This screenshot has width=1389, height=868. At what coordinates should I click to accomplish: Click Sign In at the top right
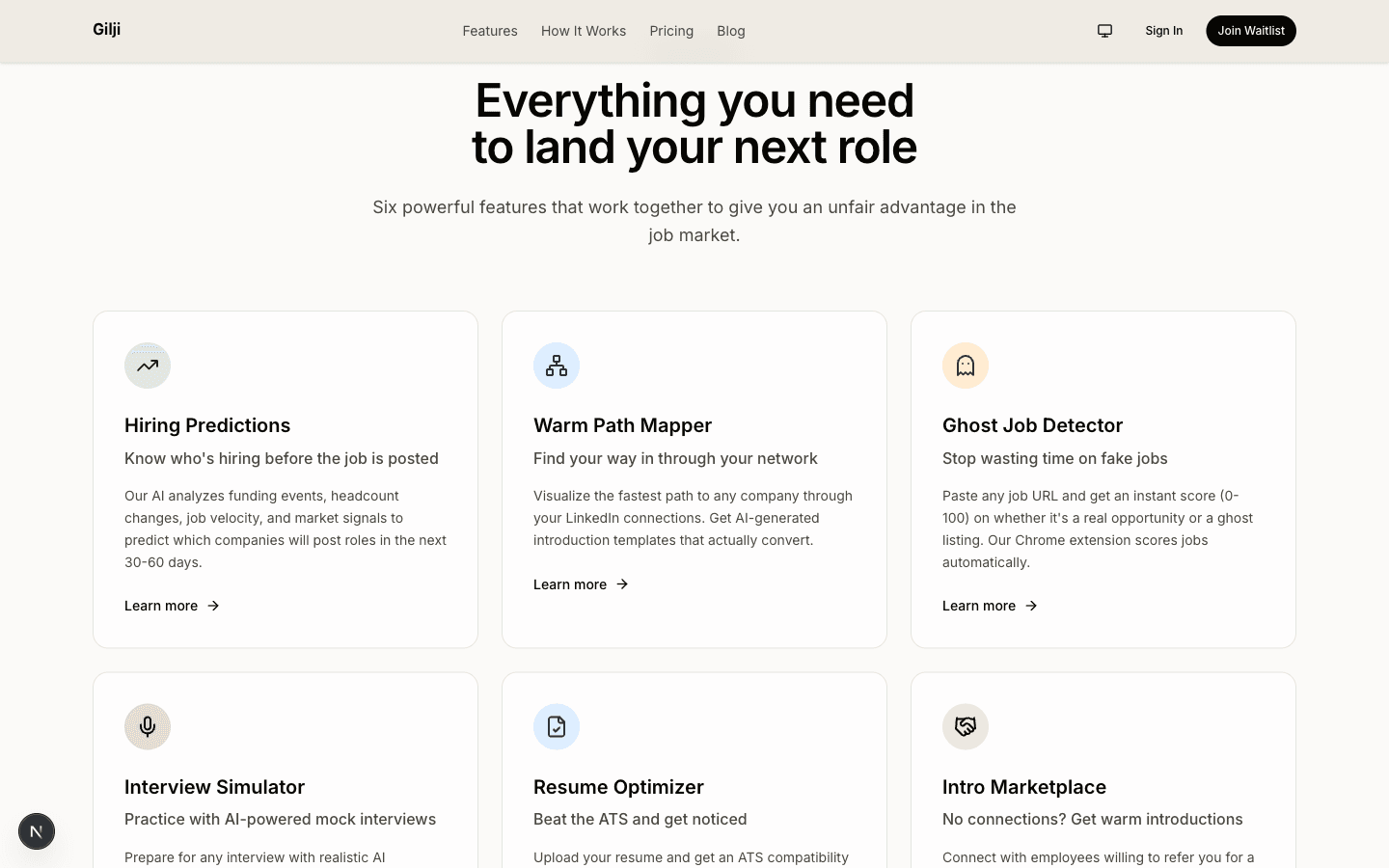(x=1163, y=30)
